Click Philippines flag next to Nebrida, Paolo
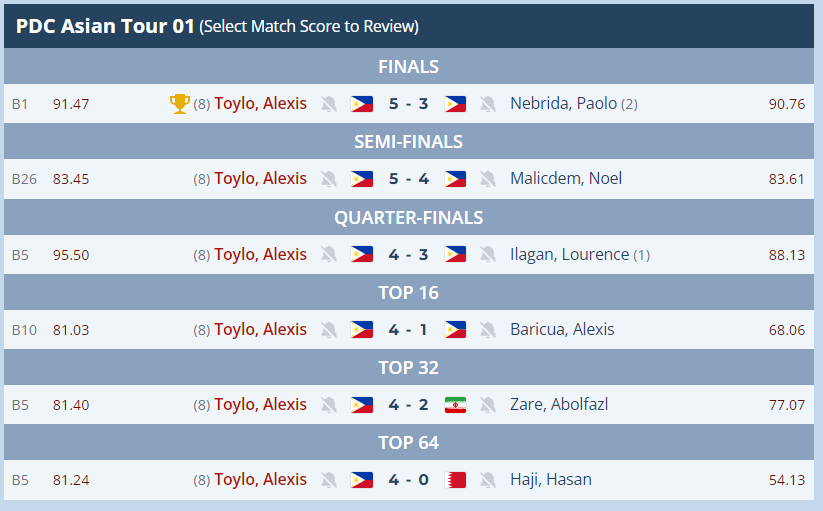823x511 pixels. tap(455, 104)
